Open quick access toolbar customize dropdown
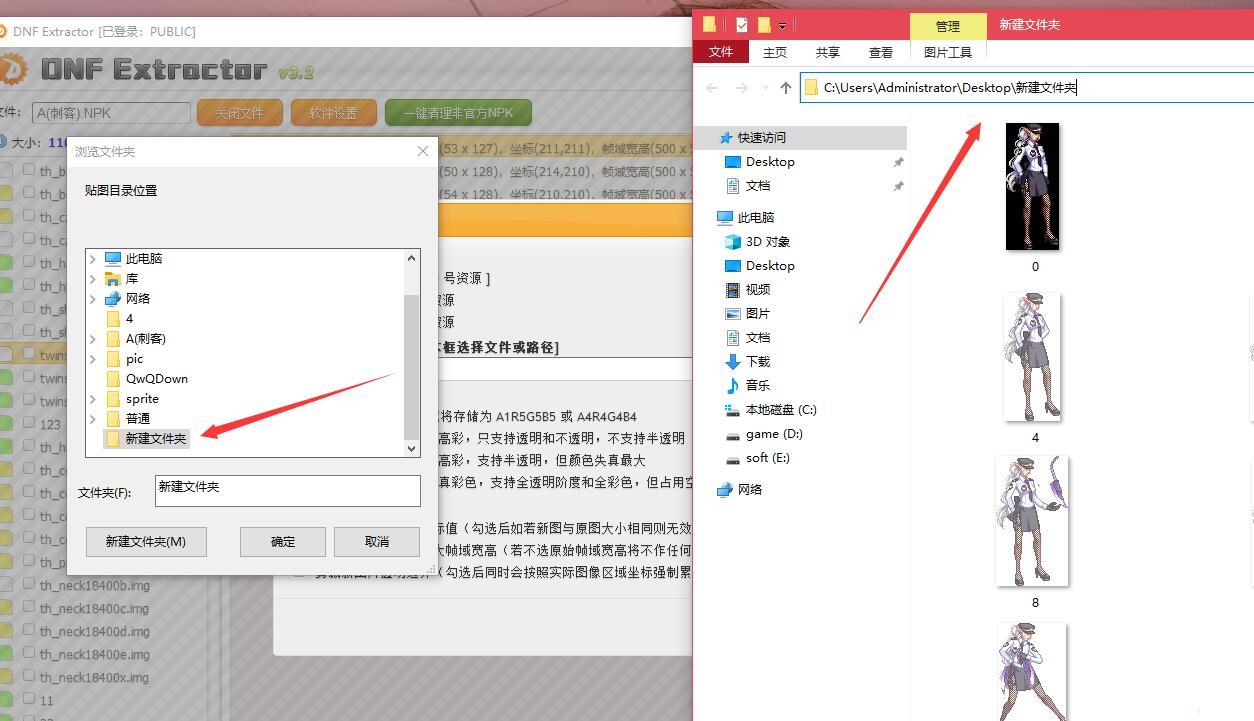Viewport: 1254px width, 721px height. [x=783, y=25]
